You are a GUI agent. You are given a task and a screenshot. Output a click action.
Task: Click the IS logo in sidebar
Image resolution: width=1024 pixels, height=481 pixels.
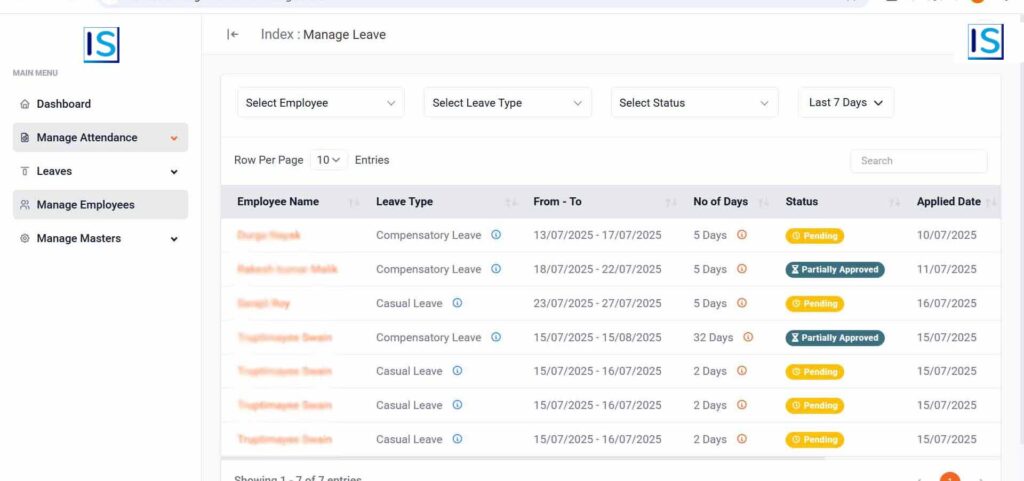101,45
